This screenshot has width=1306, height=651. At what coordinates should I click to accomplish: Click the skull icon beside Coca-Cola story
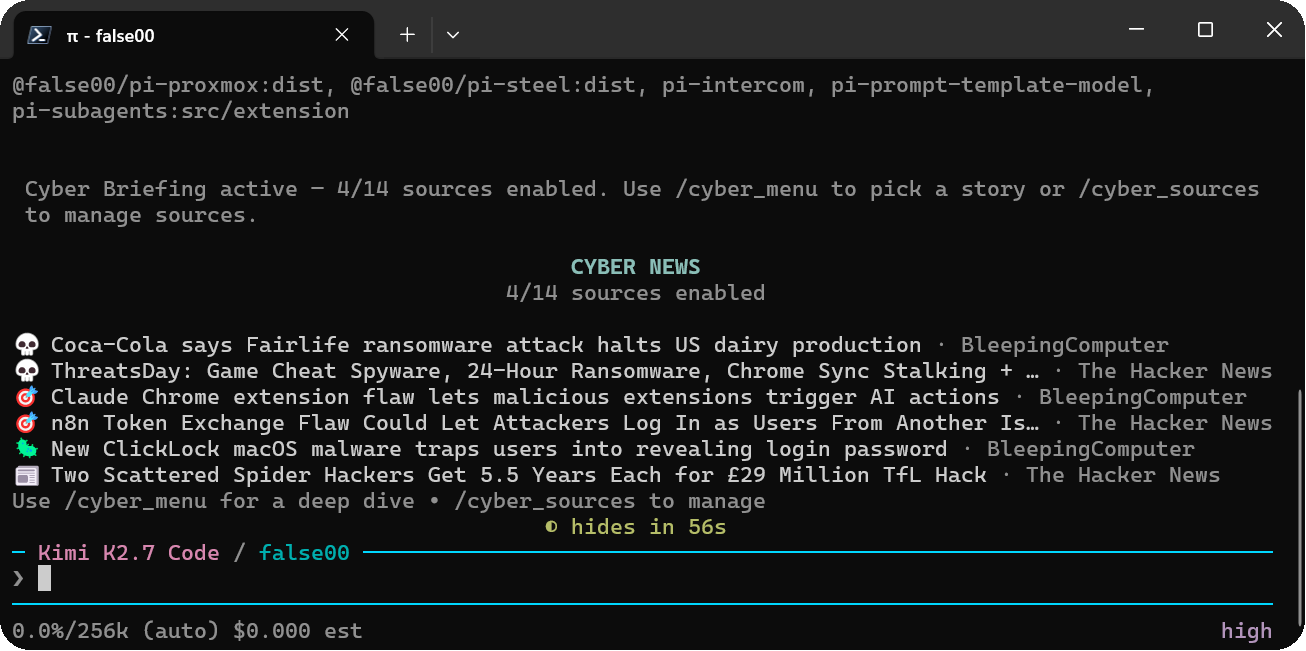[26, 345]
